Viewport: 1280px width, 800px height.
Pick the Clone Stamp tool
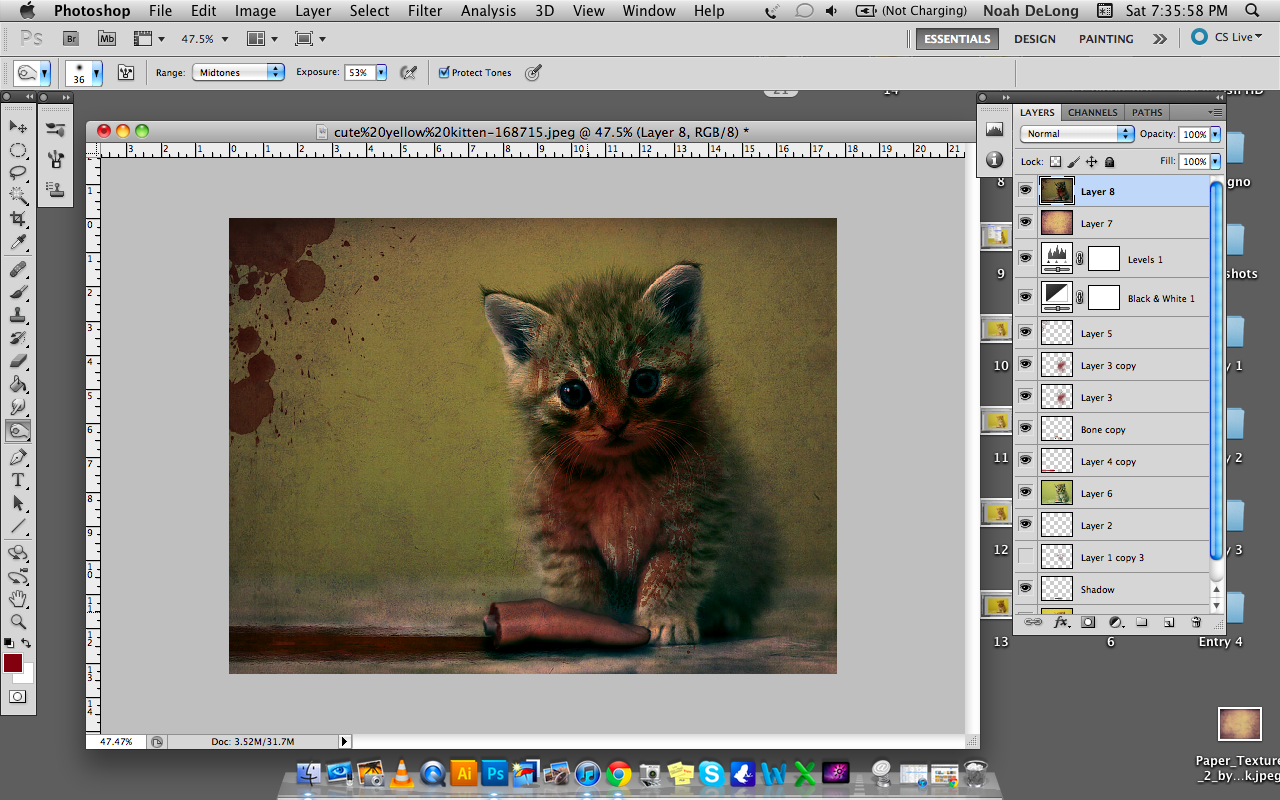(x=18, y=316)
